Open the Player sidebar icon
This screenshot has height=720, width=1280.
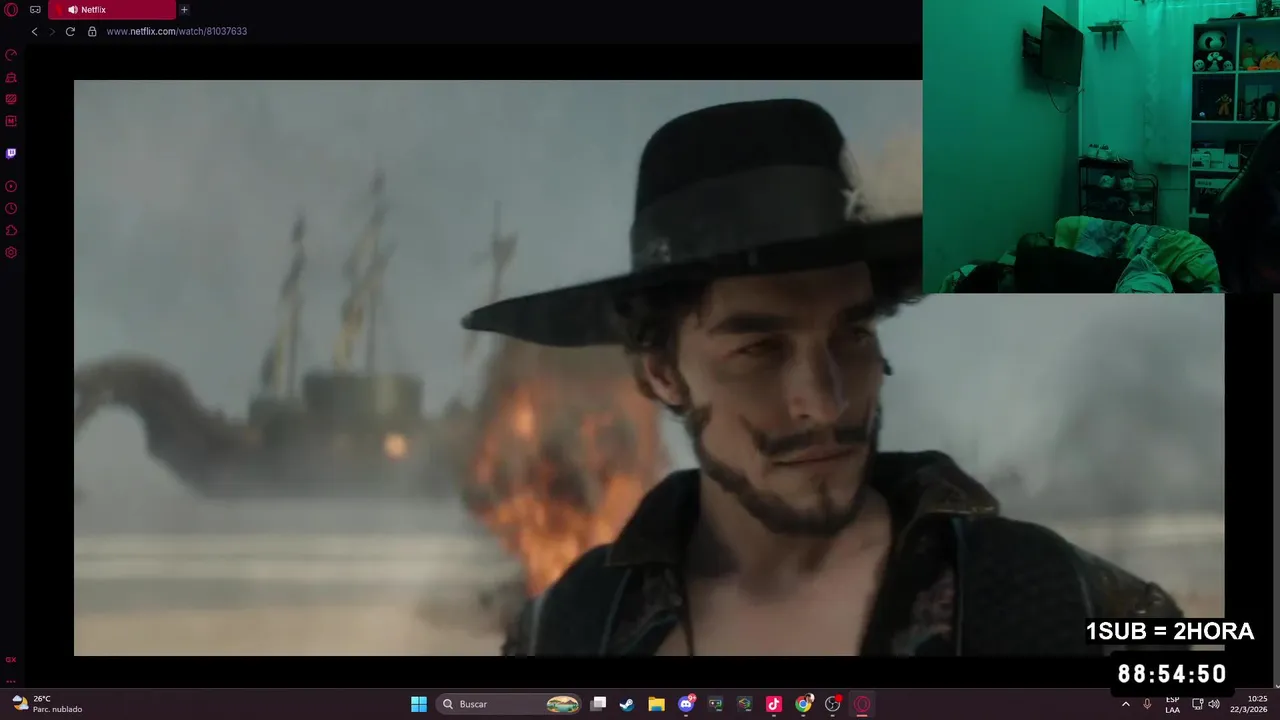tap(11, 186)
